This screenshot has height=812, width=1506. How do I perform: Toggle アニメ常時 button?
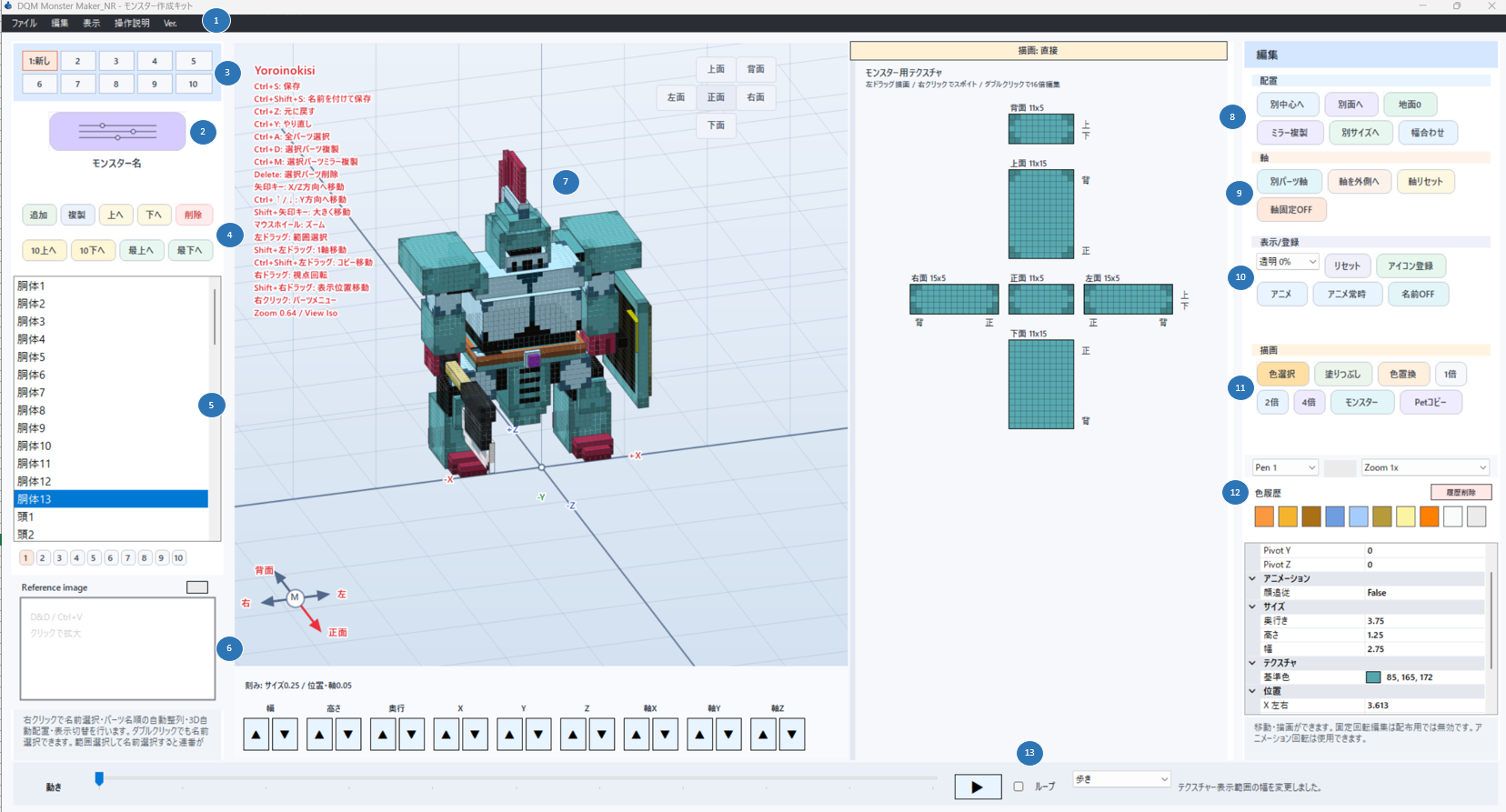point(1347,295)
